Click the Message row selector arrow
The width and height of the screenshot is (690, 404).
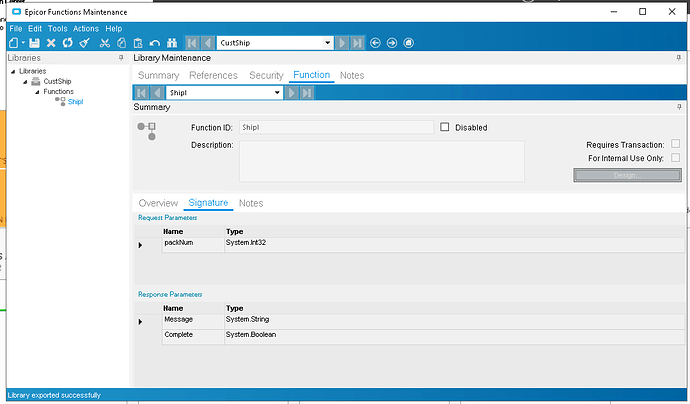[x=140, y=322]
